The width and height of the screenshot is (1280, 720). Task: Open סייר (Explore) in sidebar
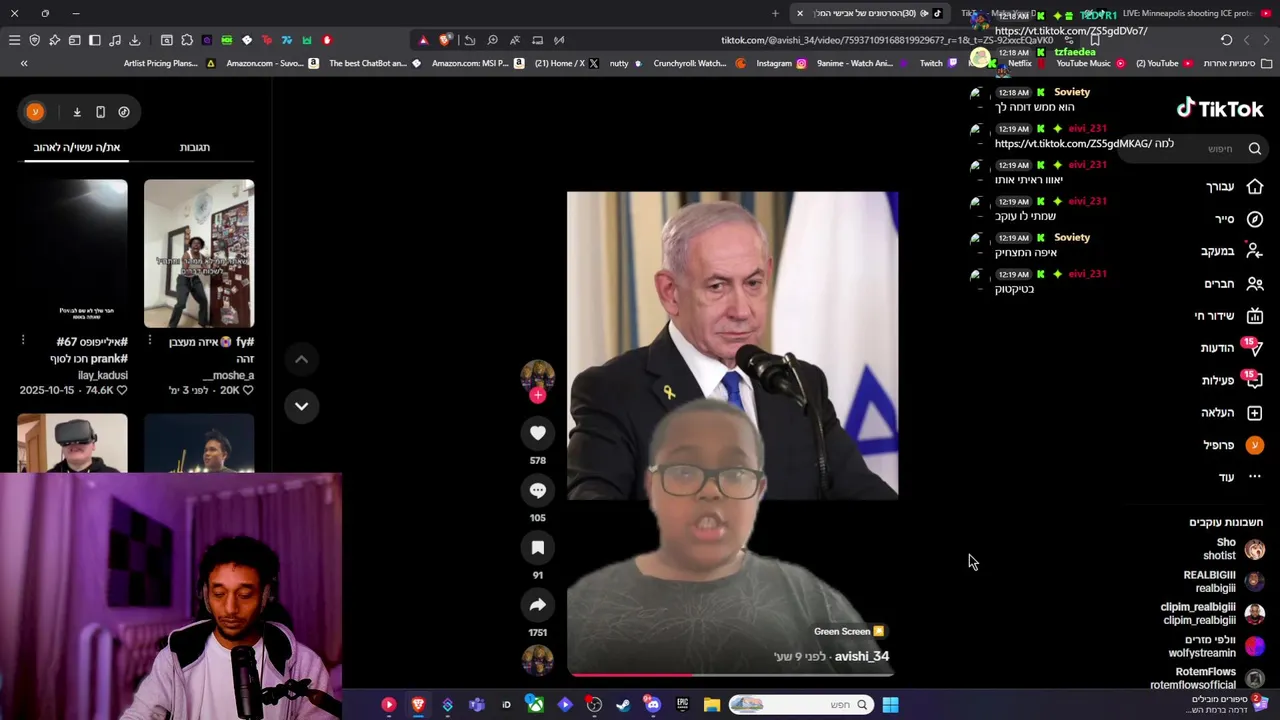[1239, 219]
